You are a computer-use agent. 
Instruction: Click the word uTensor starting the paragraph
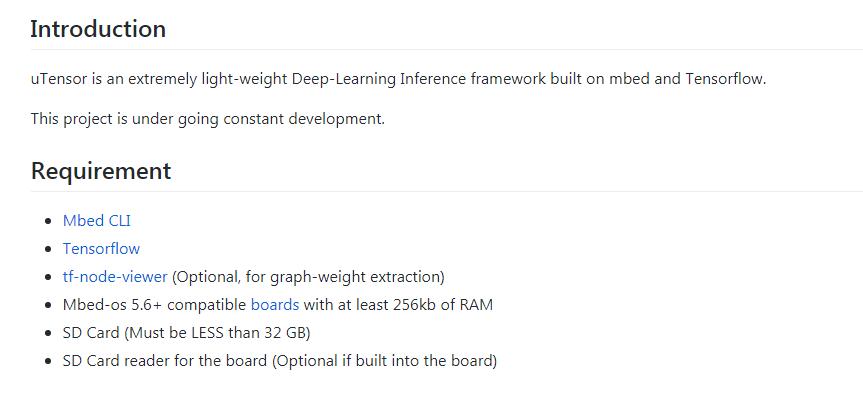pos(59,79)
